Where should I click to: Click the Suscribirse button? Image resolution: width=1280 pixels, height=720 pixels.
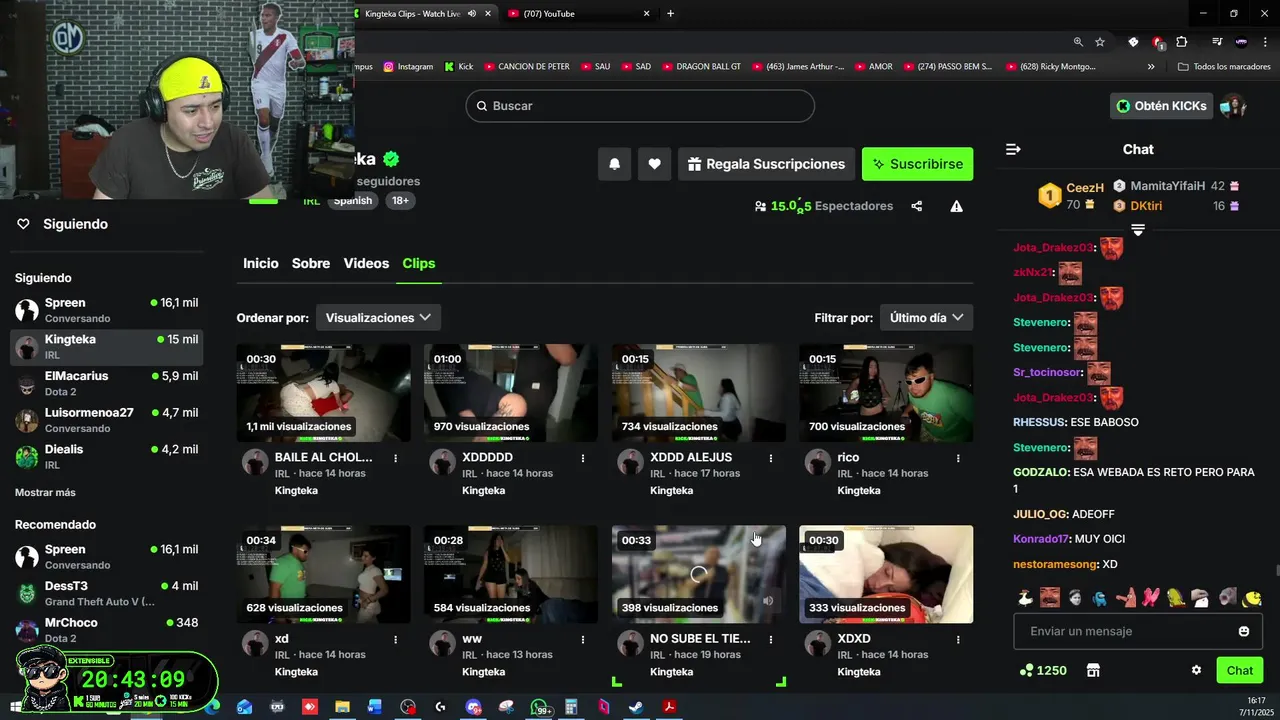coord(918,164)
